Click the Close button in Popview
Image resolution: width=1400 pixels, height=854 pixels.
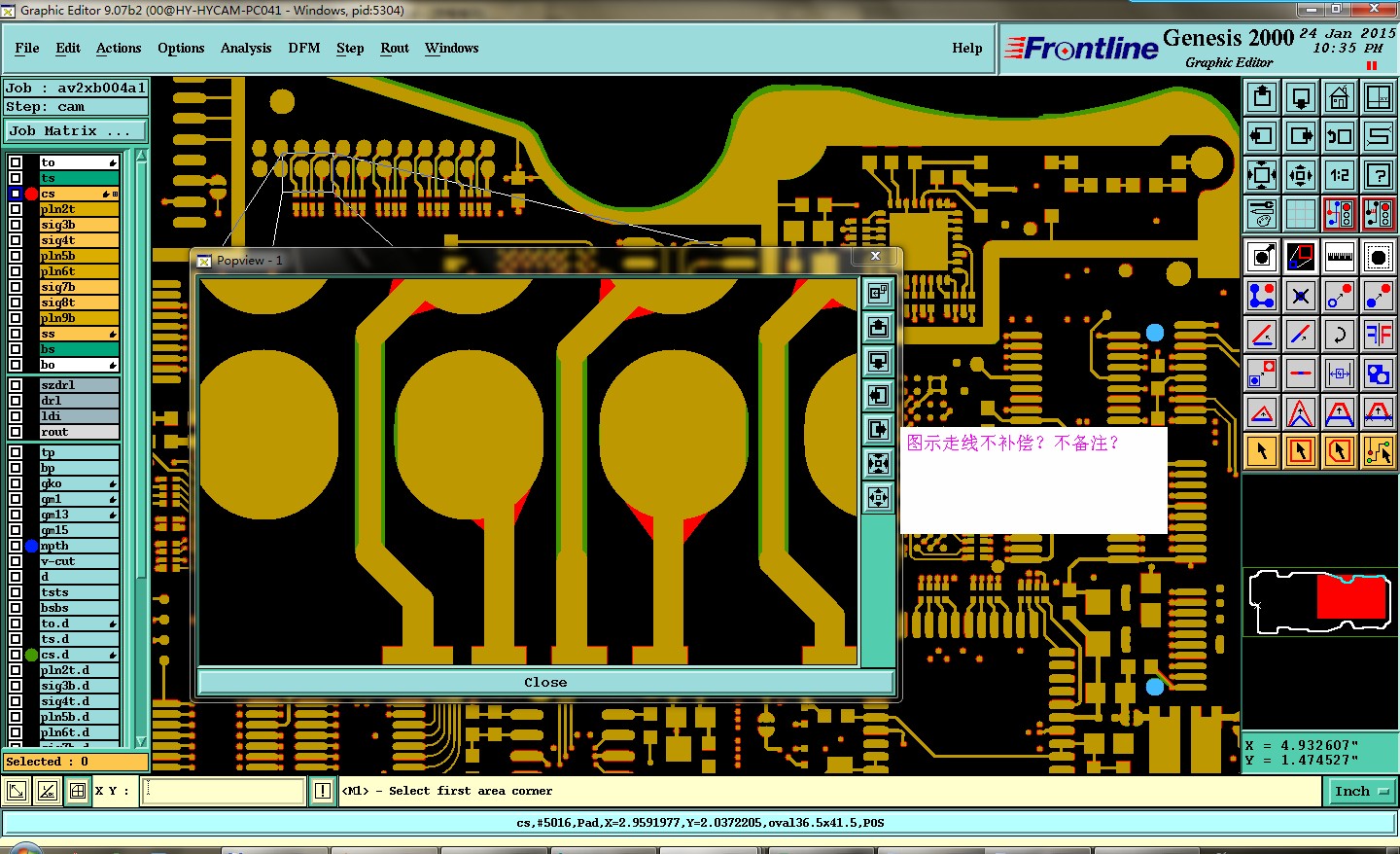click(x=545, y=682)
